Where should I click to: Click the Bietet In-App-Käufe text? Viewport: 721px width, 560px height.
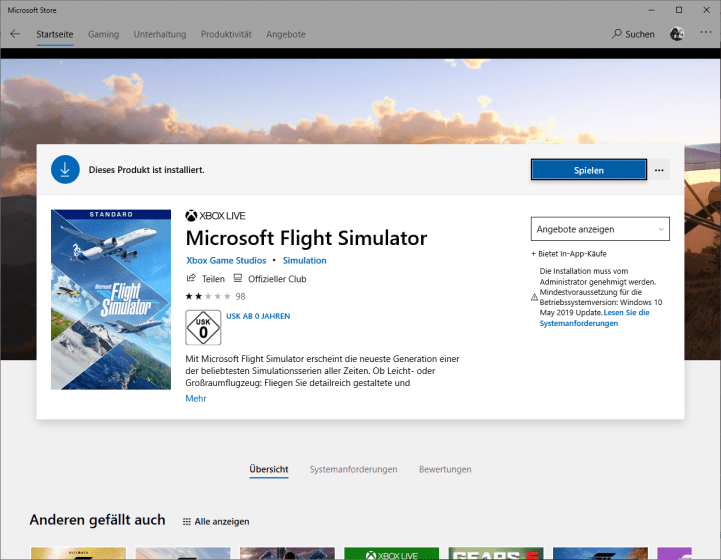569,254
